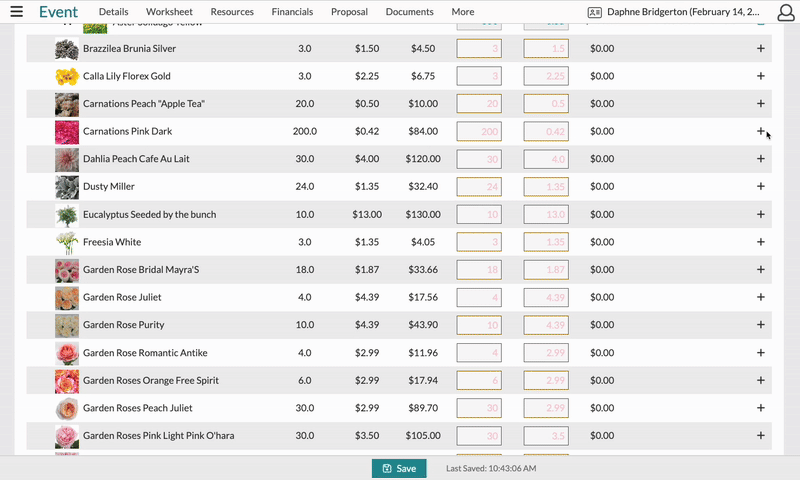Click plus icon for Brazzilea Brunia Silver

(761, 48)
